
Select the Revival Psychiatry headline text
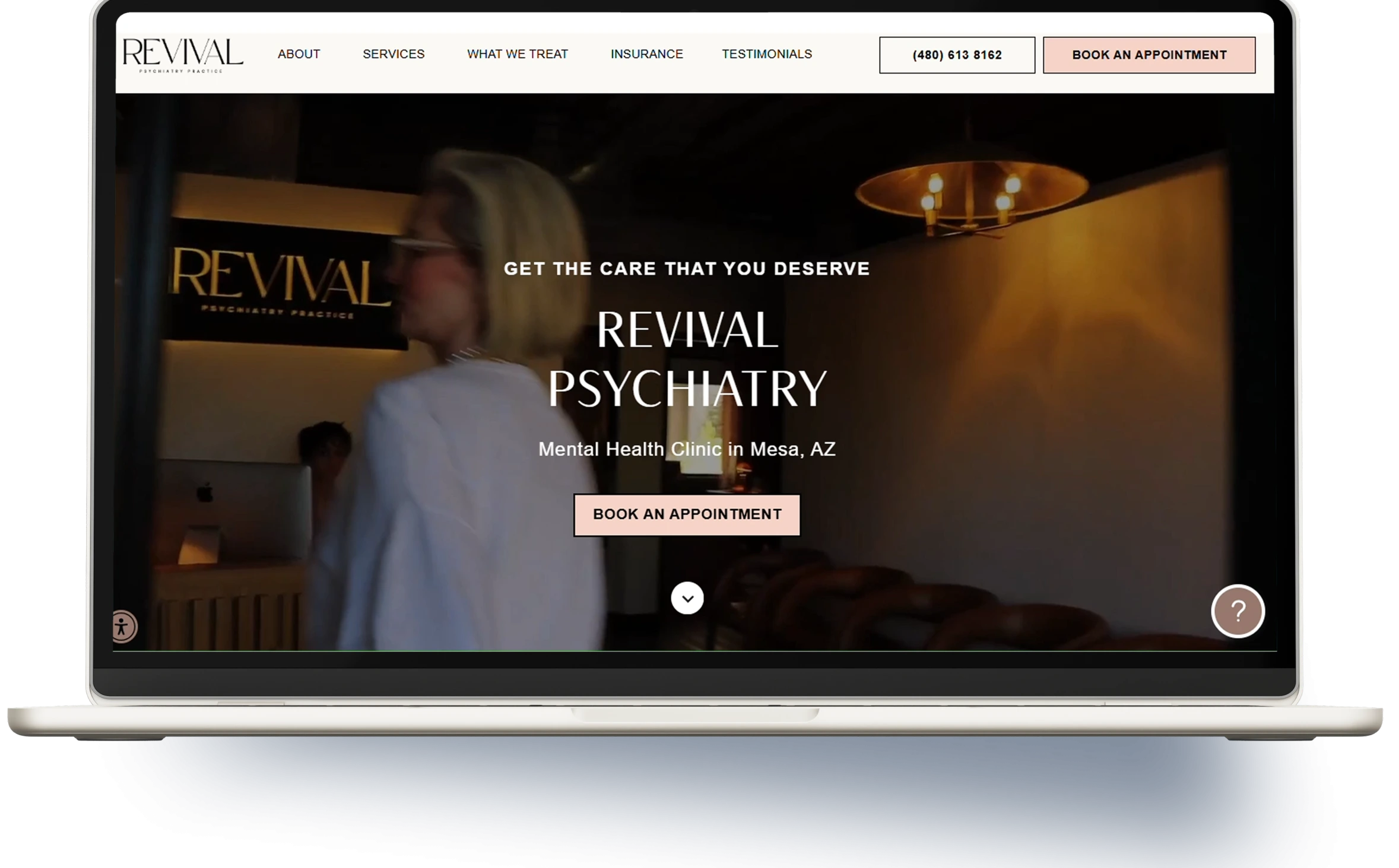coord(687,359)
